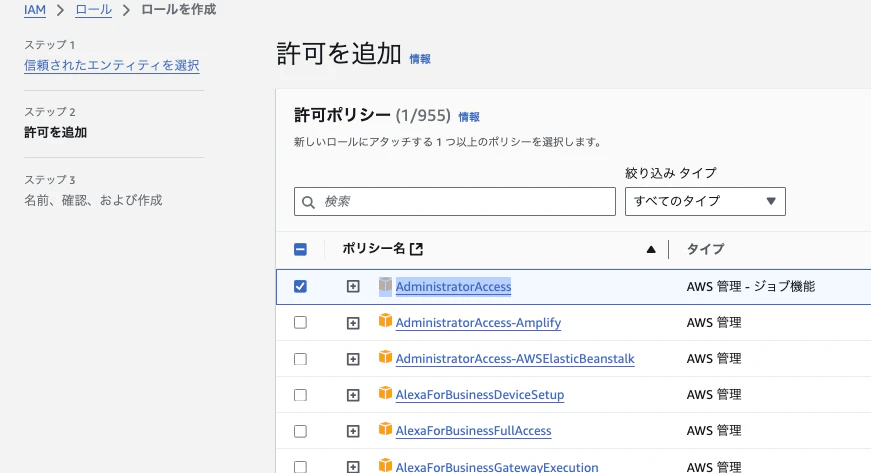Image resolution: width=871 pixels, height=473 pixels.
Task: Select the 許可を追加 step 2 label
Action: 56,133
